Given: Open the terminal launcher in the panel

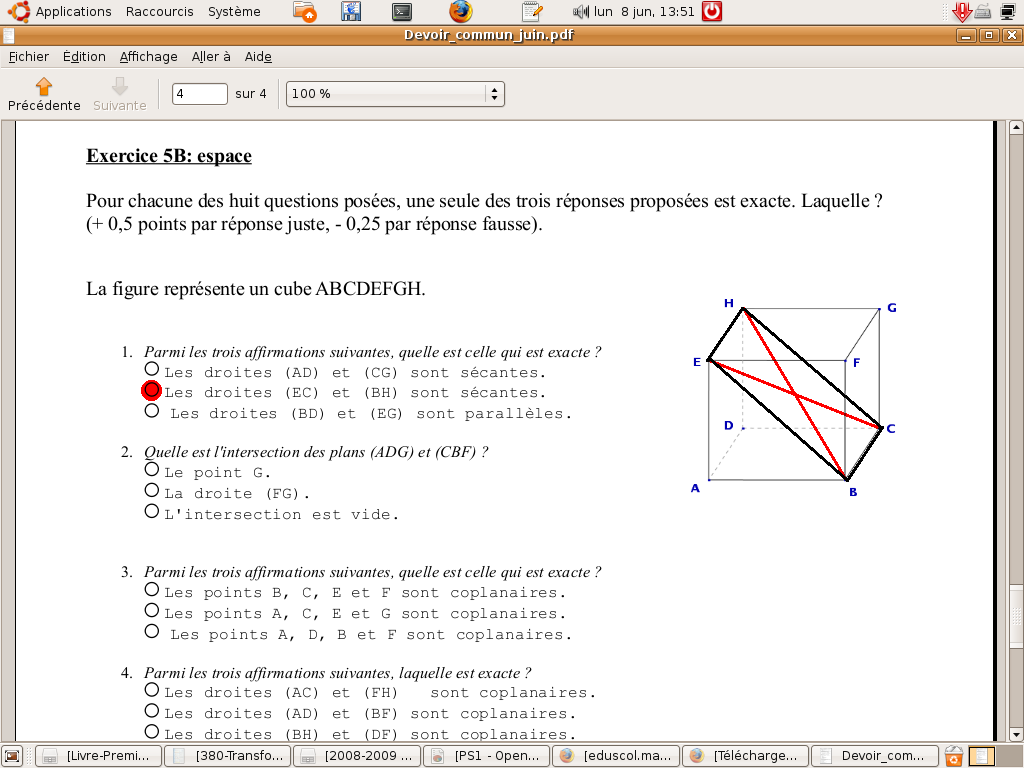Looking at the screenshot, I should 402,12.
